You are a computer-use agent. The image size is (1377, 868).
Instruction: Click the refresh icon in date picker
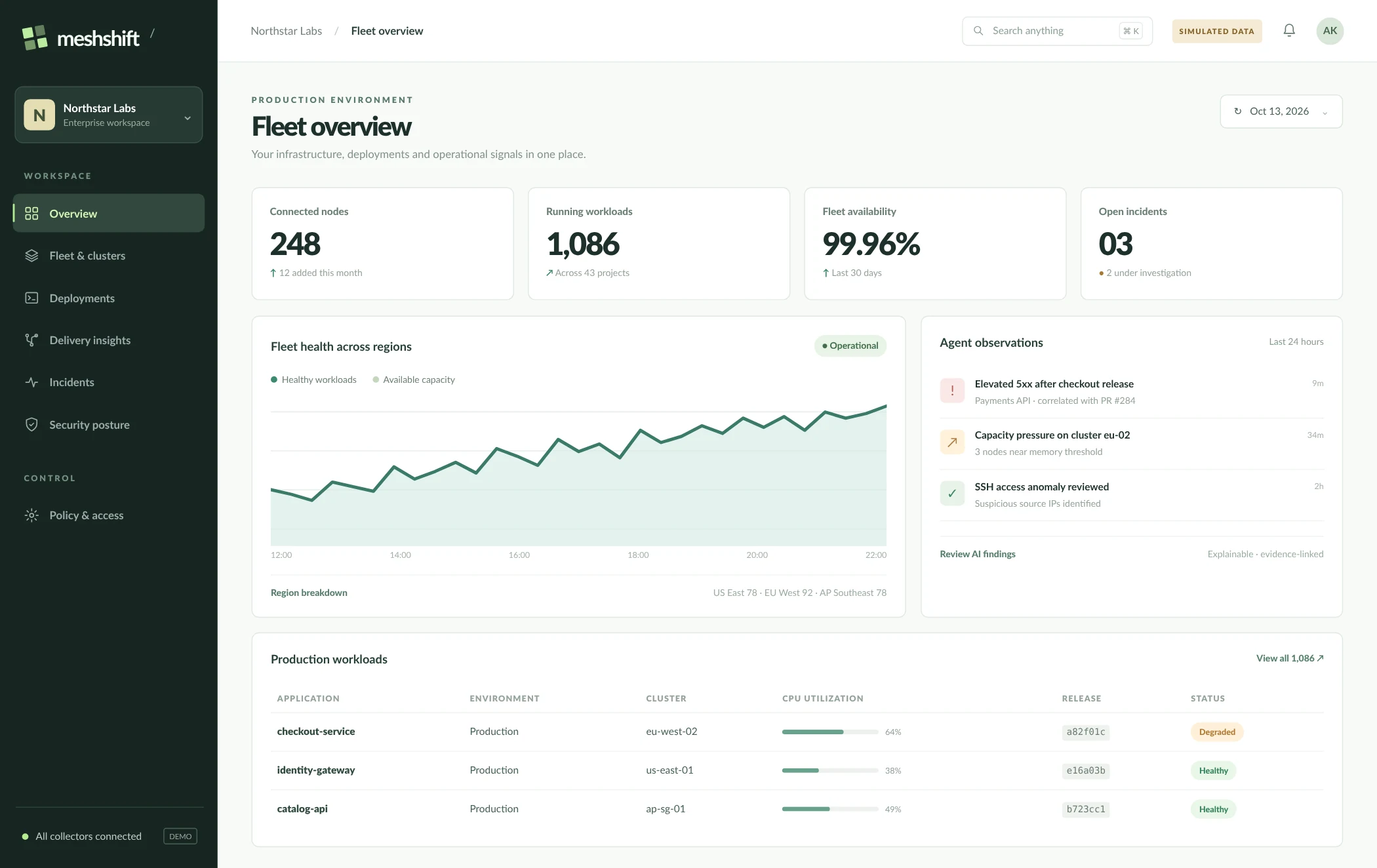pos(1238,111)
